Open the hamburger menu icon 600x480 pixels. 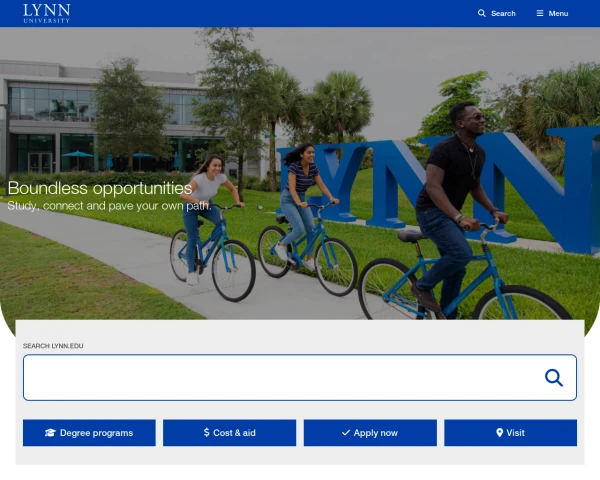540,13
